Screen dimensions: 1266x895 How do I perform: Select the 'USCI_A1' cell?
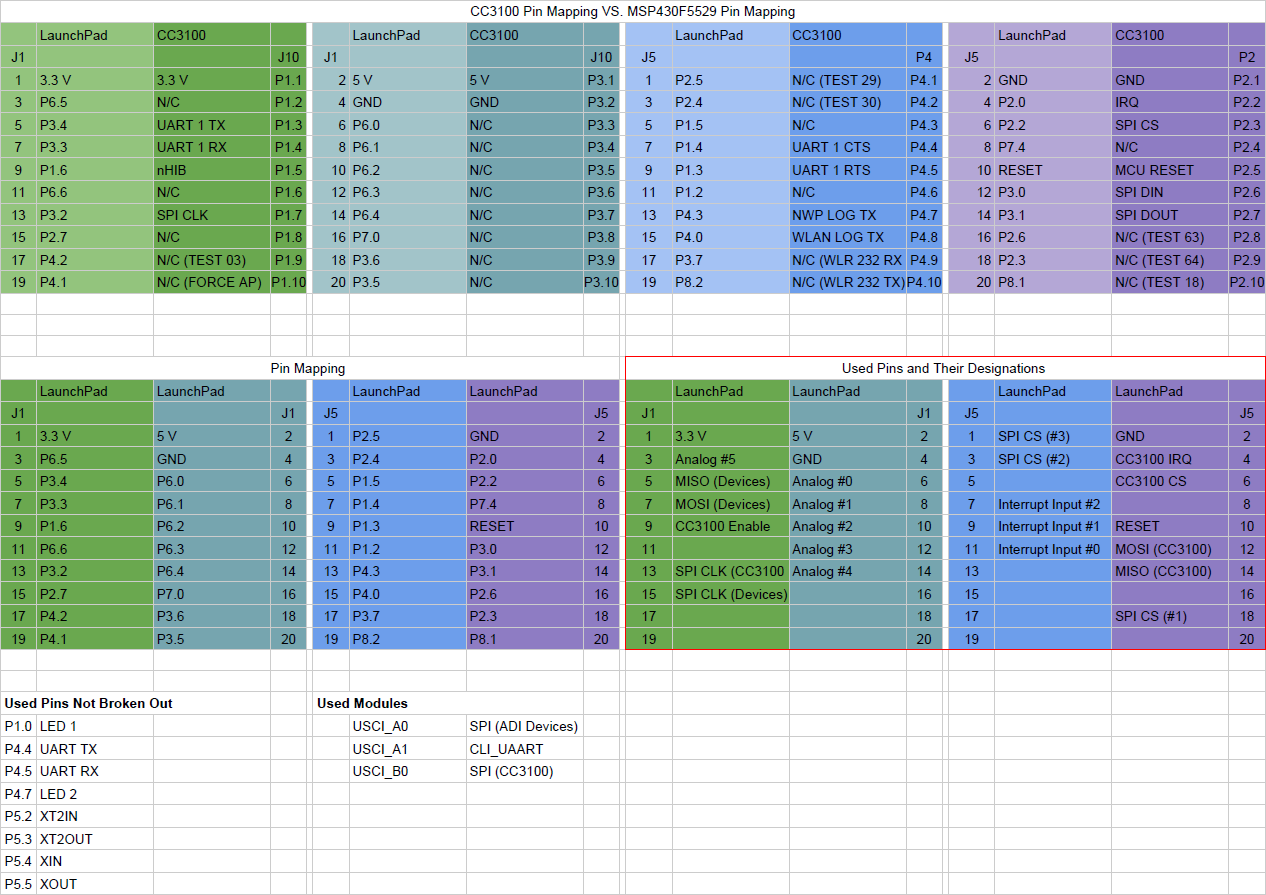click(x=408, y=749)
